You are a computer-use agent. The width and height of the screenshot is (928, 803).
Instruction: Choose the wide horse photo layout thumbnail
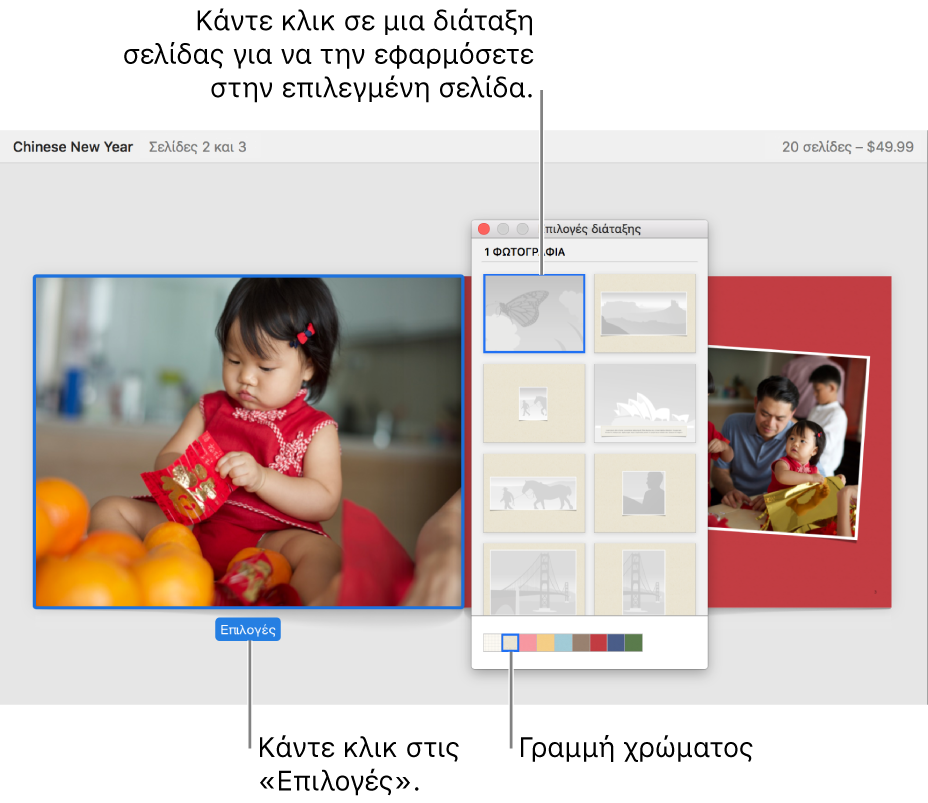534,493
